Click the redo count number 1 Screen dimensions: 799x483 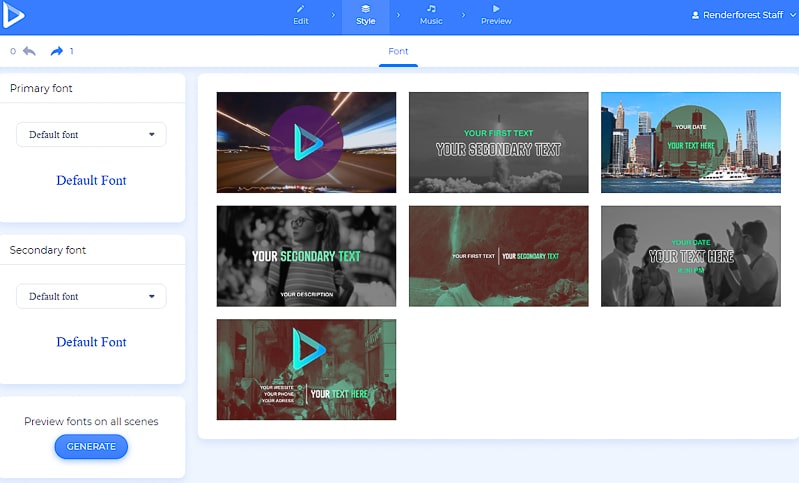tap(71, 51)
